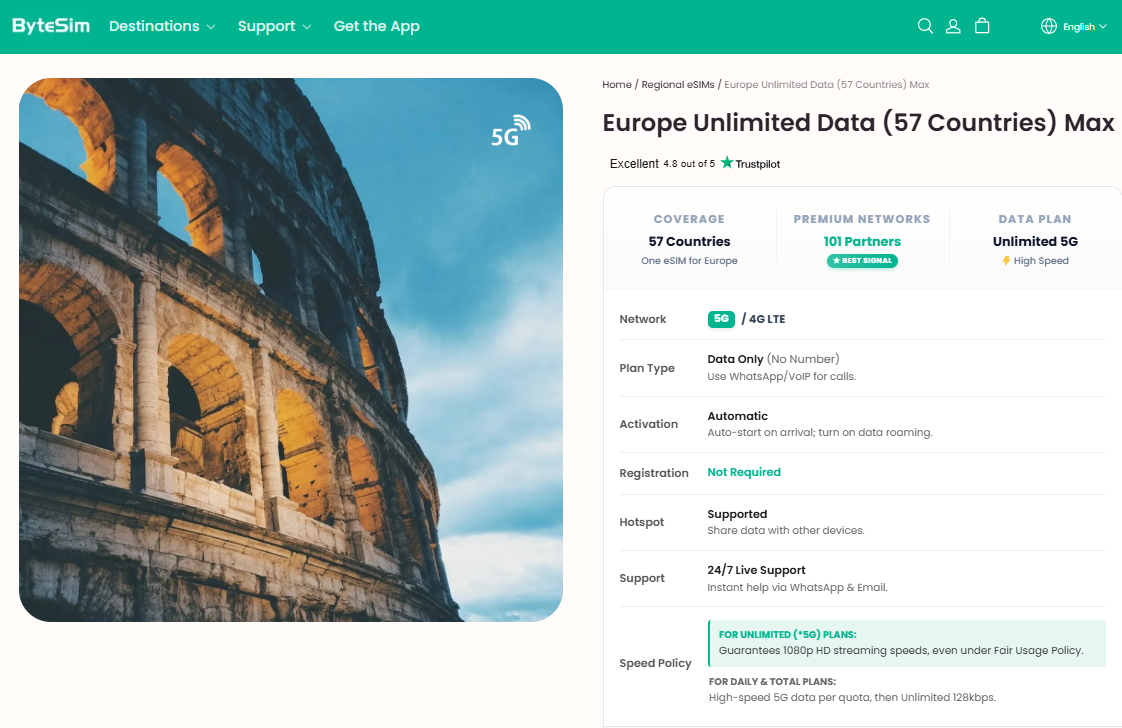This screenshot has height=728, width=1122.
Task: Click Use WhatsApp/VoIP for calls text
Action: [x=781, y=377]
